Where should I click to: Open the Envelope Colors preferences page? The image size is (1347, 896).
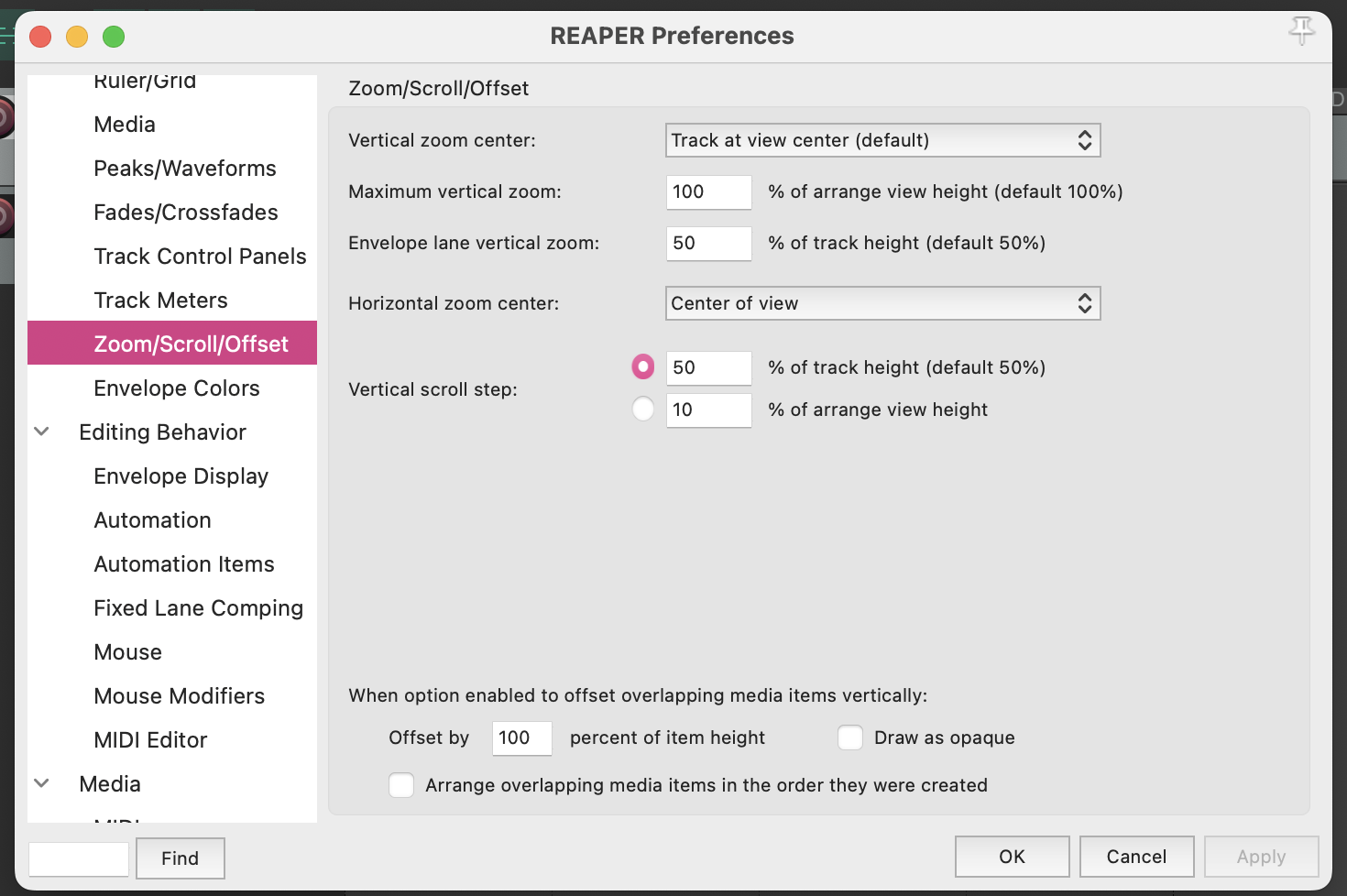coord(177,388)
